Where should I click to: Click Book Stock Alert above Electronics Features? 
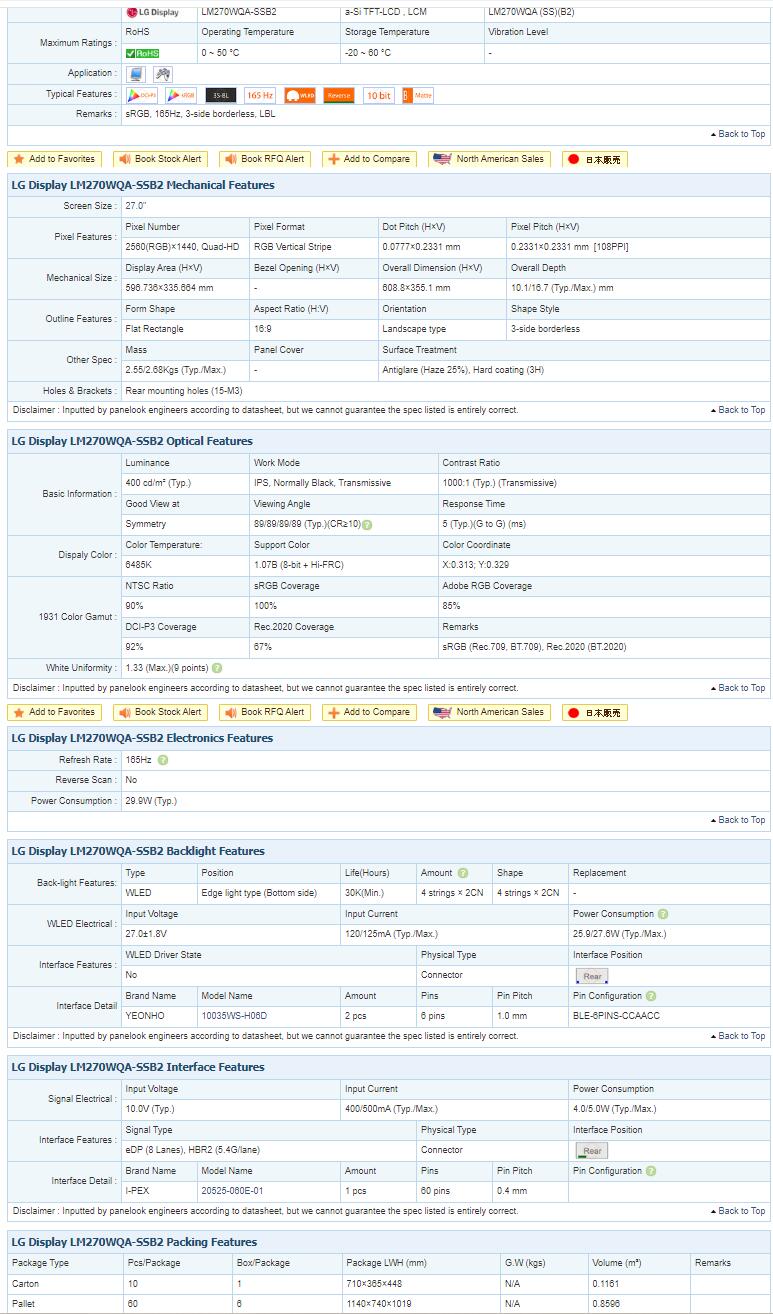[160, 712]
